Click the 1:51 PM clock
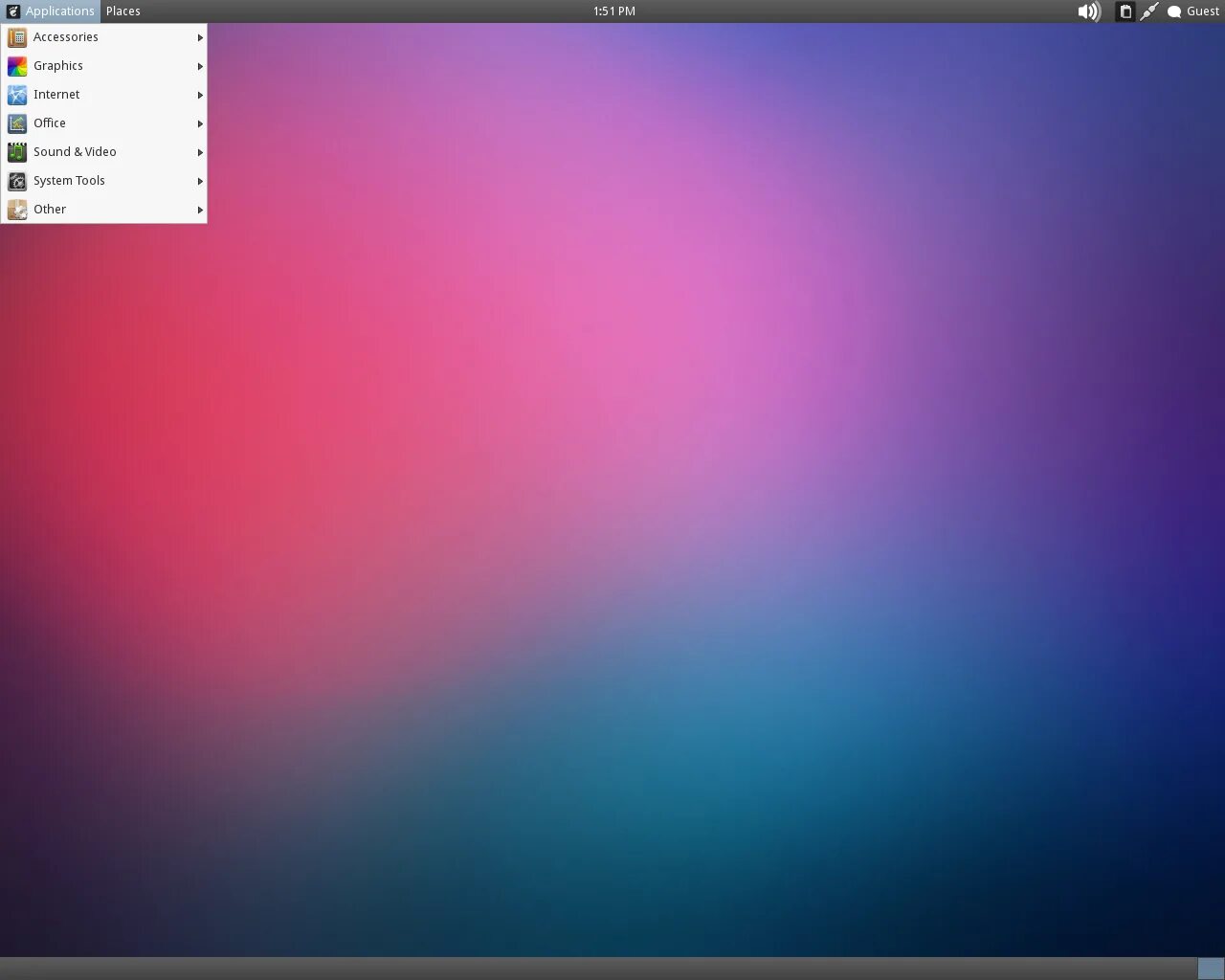The height and width of the screenshot is (980, 1225). coord(614,11)
